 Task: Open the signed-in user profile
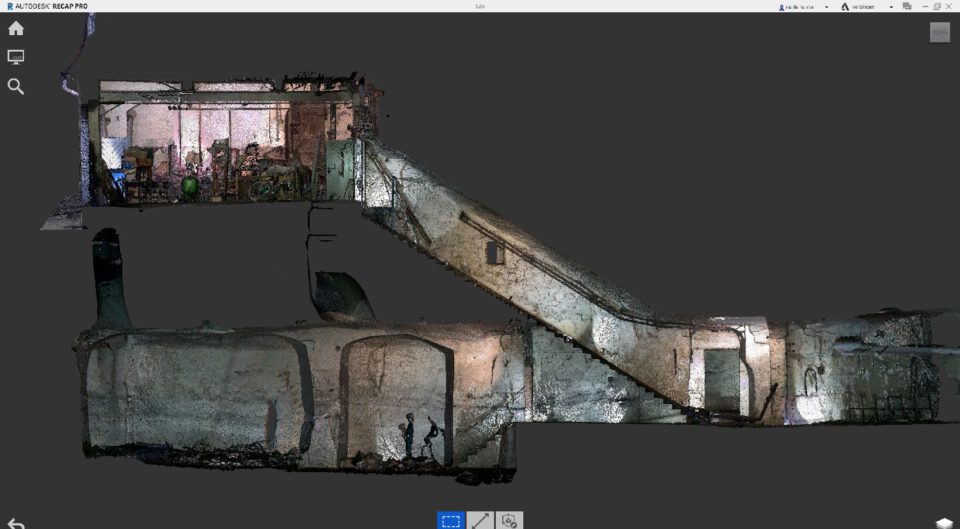point(798,7)
